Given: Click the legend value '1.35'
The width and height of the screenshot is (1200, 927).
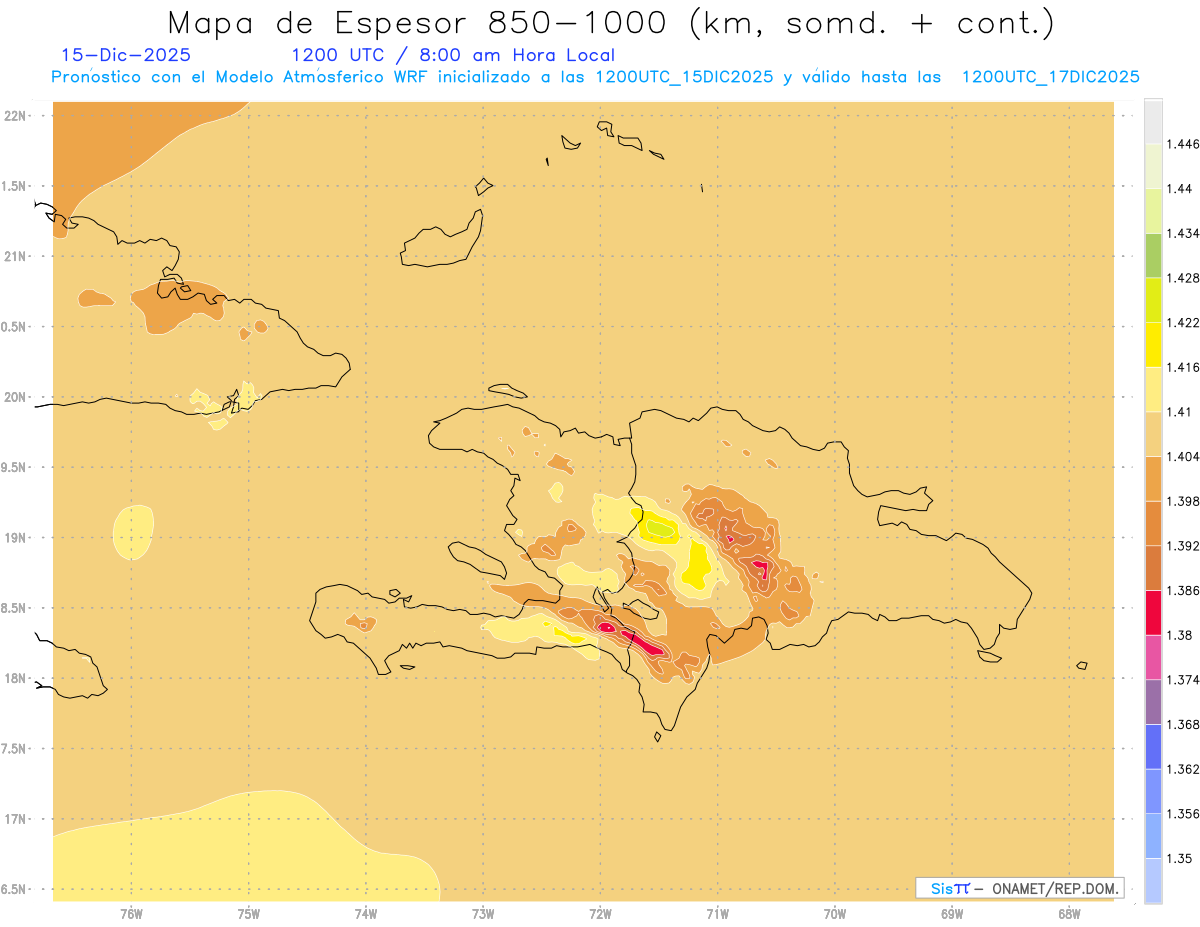Looking at the screenshot, I should pyautogui.click(x=1179, y=858).
